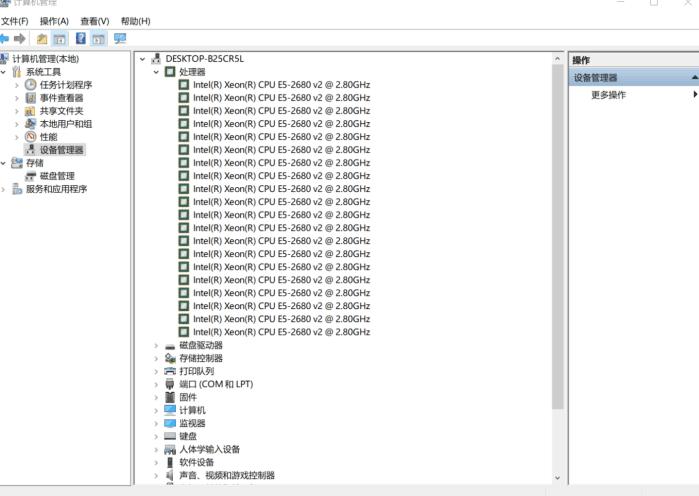Collapse the 存储 tree node
The width and height of the screenshot is (699, 496).
click(x=4, y=163)
